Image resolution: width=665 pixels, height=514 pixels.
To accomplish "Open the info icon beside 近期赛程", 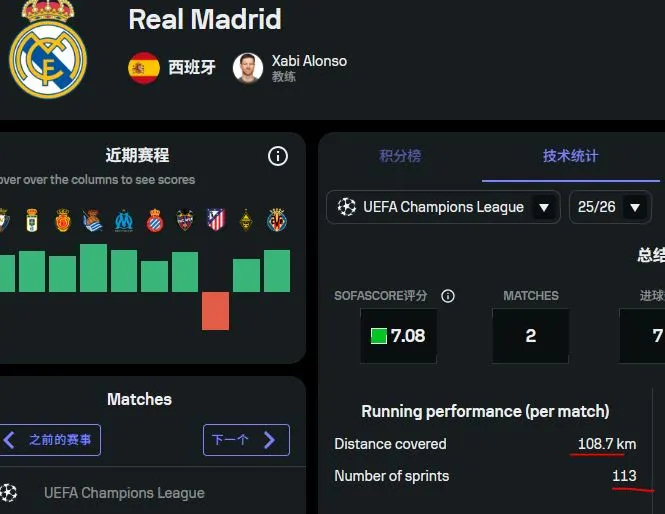I will (x=278, y=156).
